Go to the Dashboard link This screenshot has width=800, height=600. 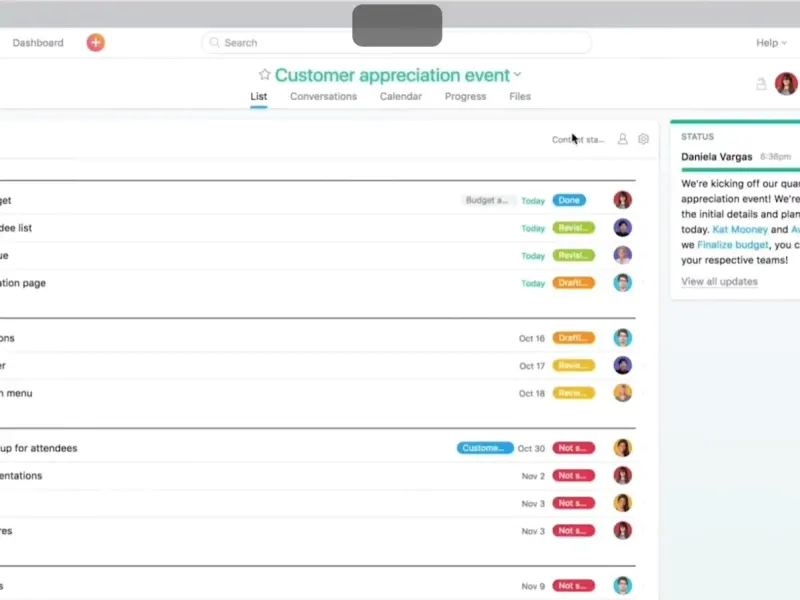click(x=38, y=43)
